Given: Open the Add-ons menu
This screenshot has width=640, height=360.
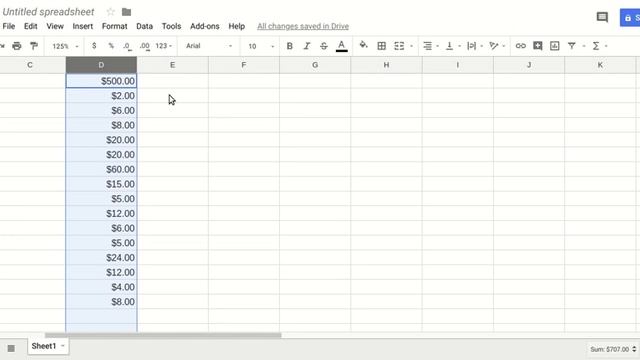Looking at the screenshot, I should pyautogui.click(x=204, y=26).
